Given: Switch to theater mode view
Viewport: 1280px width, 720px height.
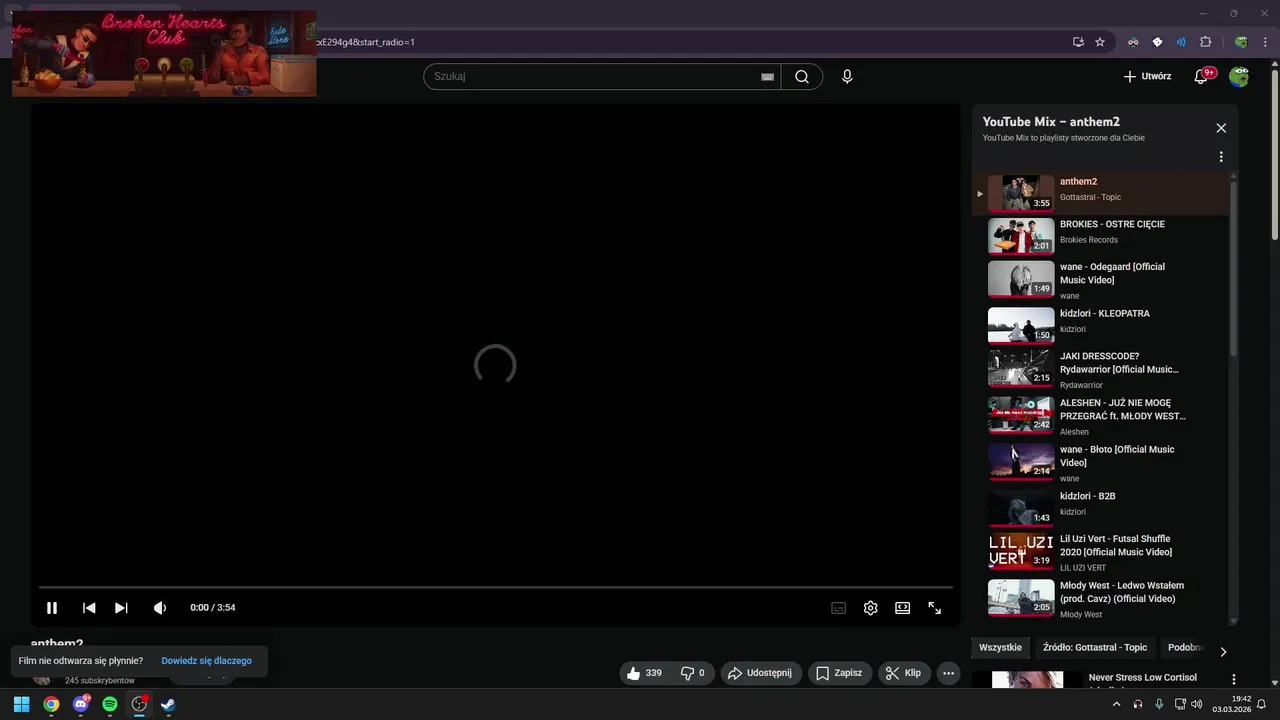Looking at the screenshot, I should [x=903, y=608].
